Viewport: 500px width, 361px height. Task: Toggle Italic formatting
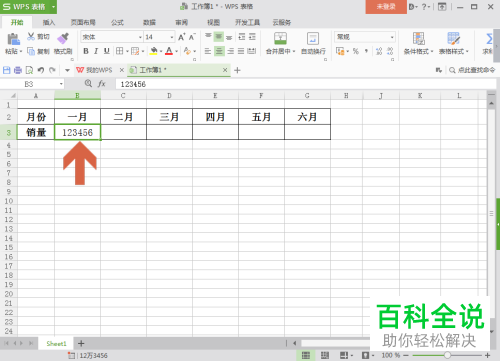point(96,51)
